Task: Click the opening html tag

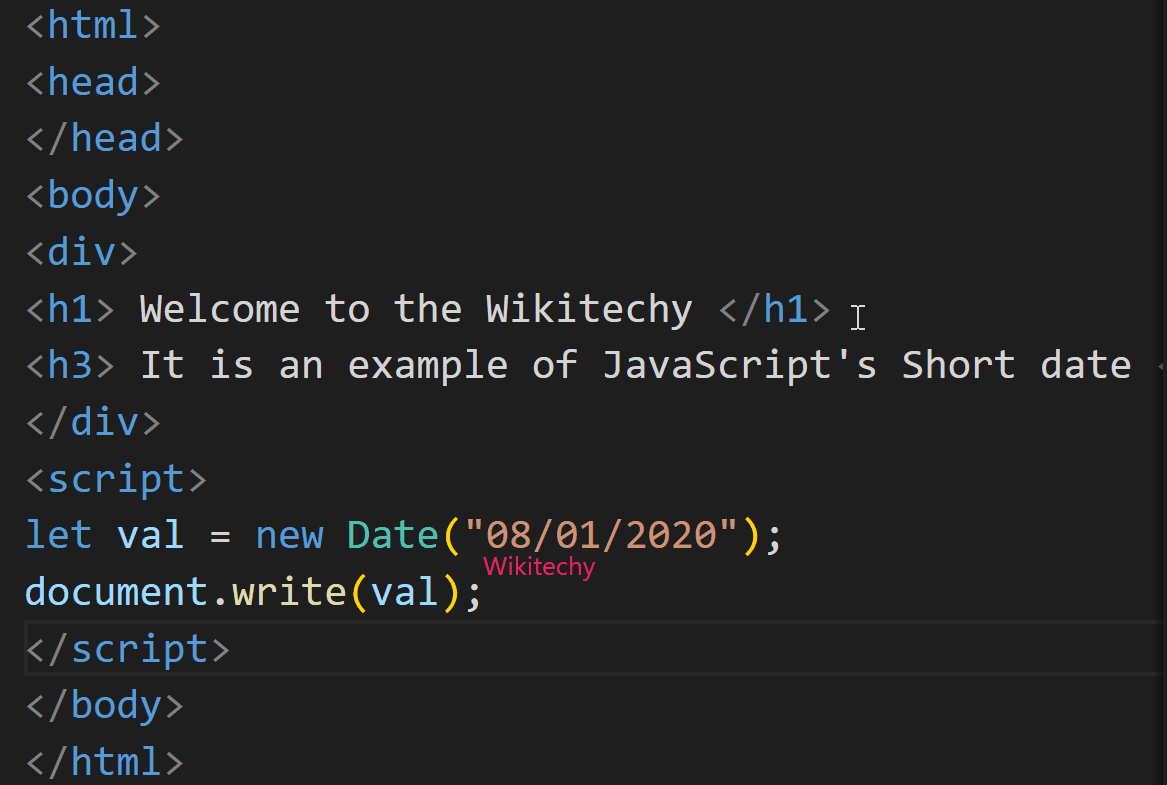Action: tap(92, 25)
